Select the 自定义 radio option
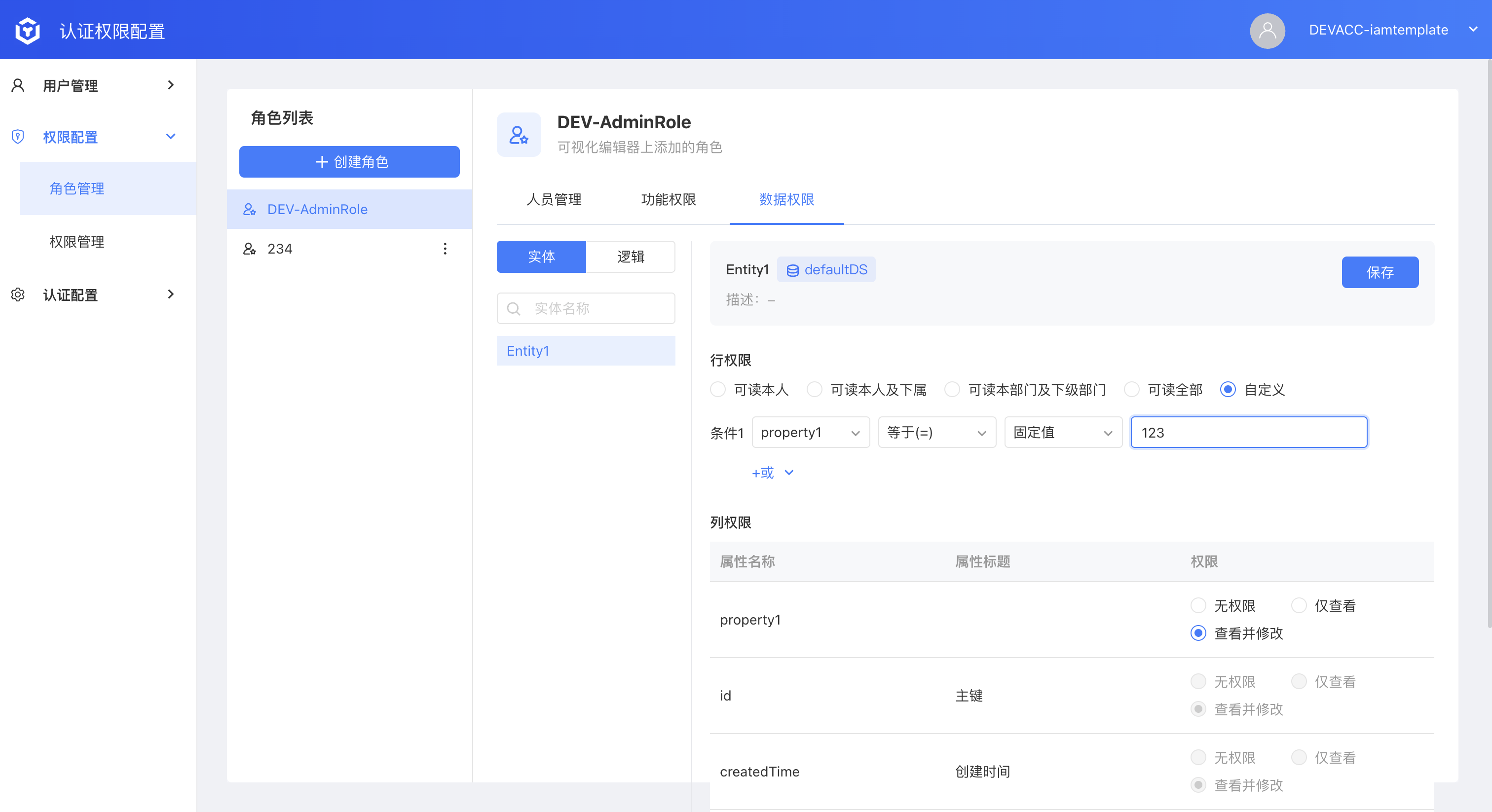This screenshot has height=812, width=1492. coord(1228,389)
